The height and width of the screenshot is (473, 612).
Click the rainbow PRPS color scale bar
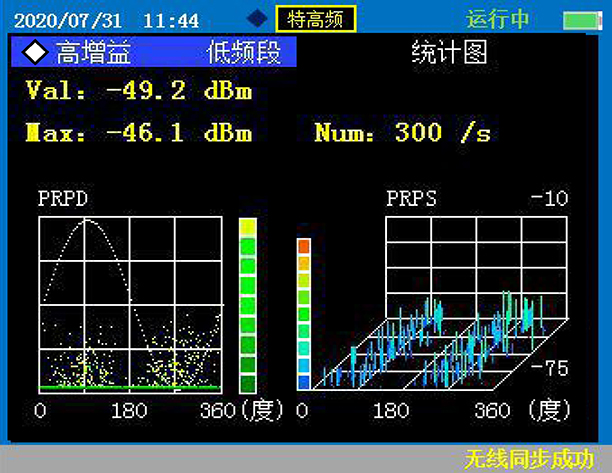tap(304, 313)
